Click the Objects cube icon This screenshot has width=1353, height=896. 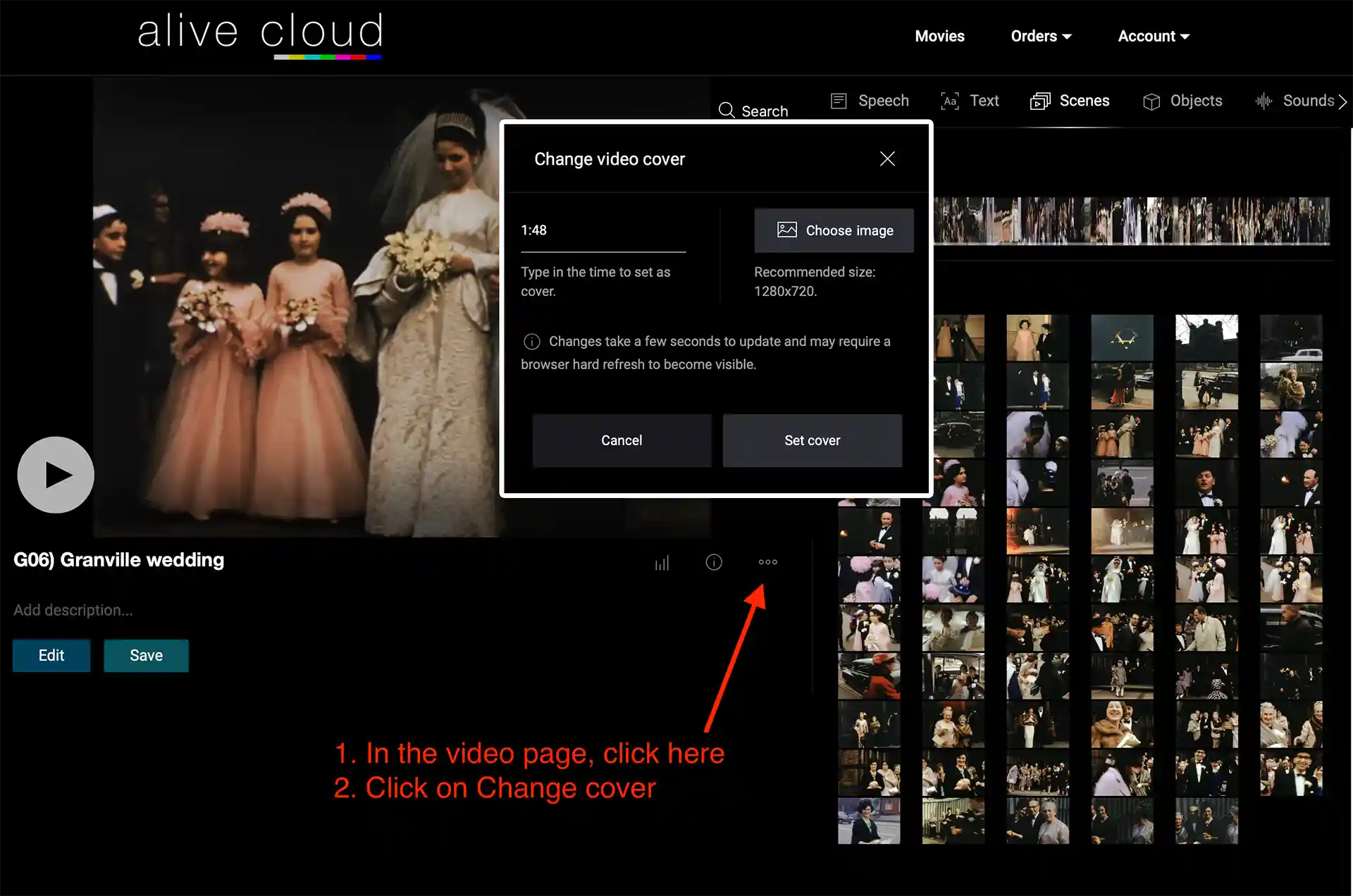click(1151, 101)
